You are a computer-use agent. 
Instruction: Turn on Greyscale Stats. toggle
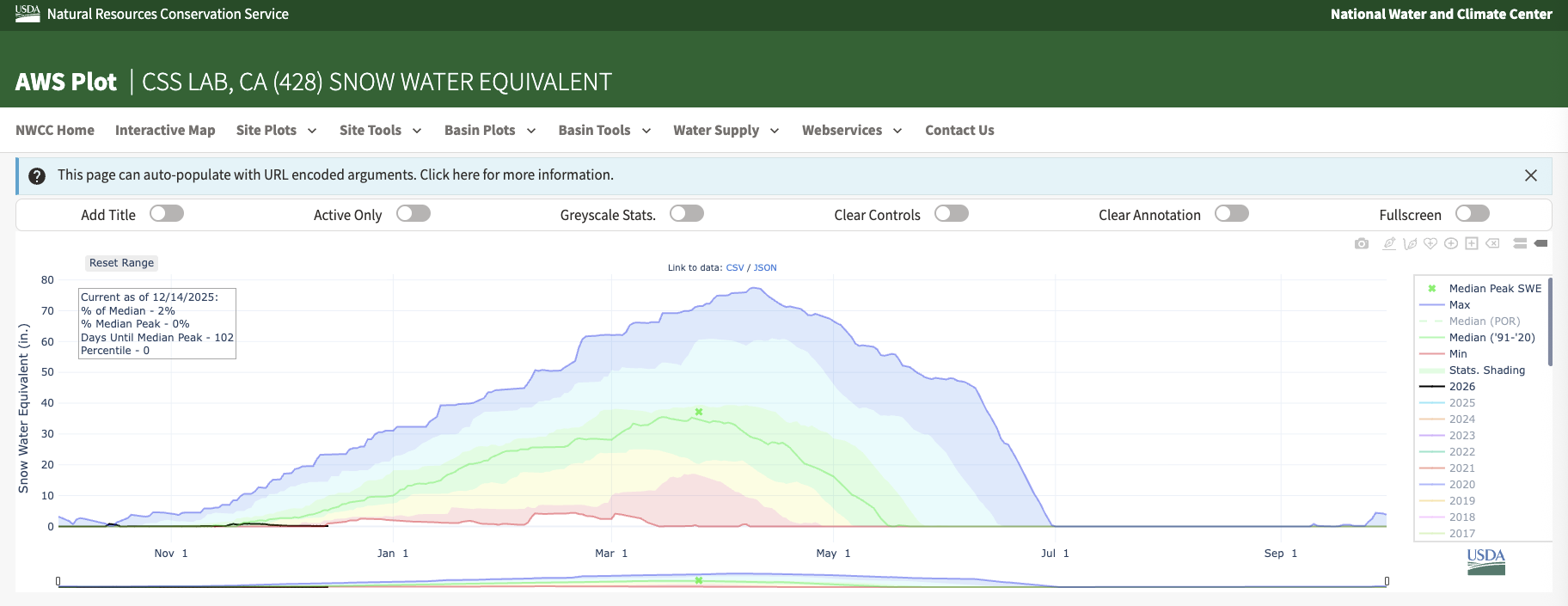click(687, 214)
